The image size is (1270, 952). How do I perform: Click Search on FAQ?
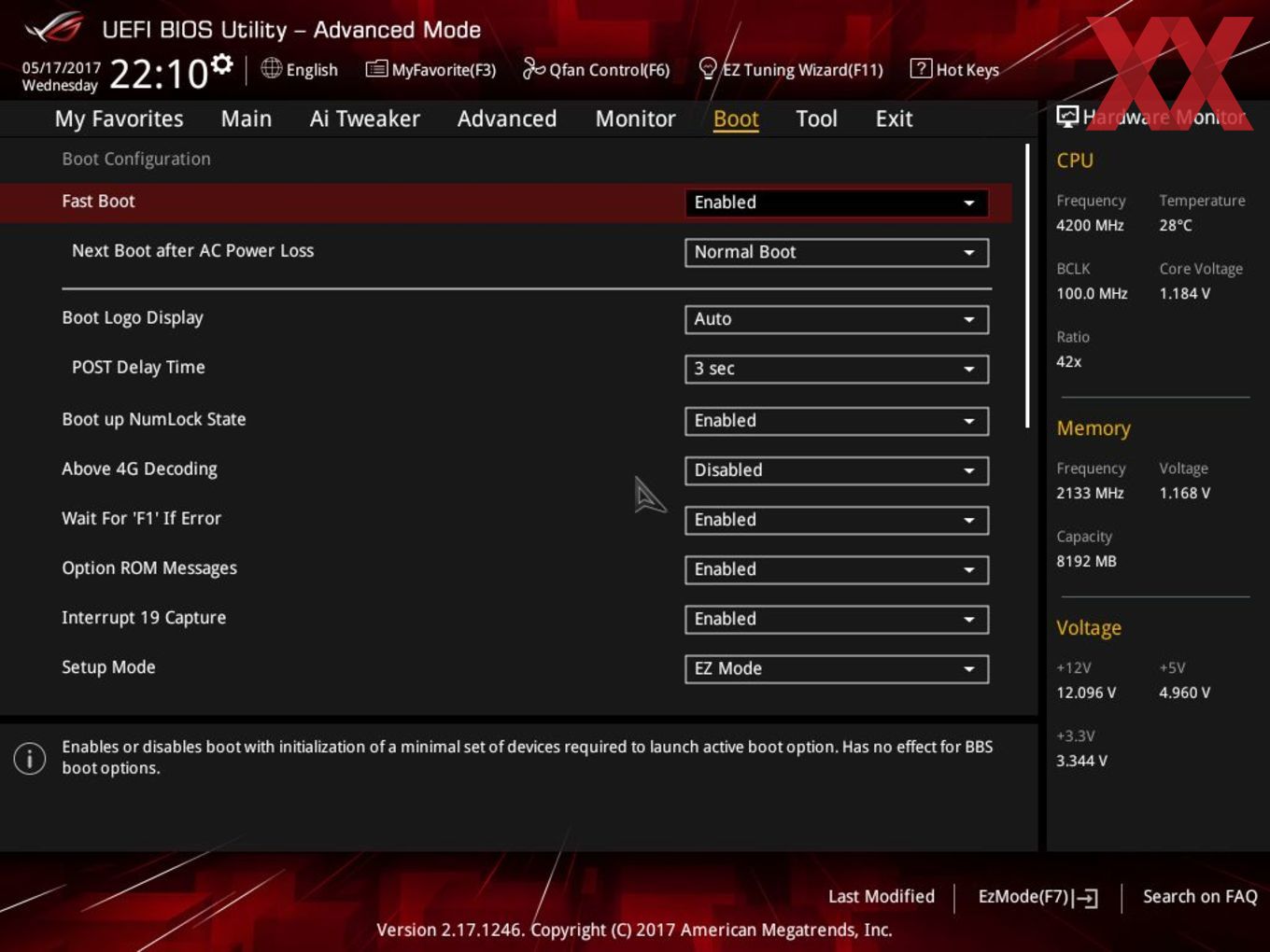tap(1200, 896)
